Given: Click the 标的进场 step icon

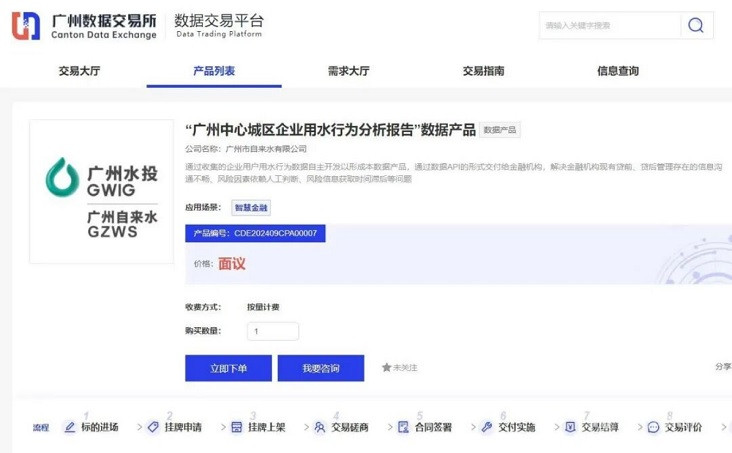Looking at the screenshot, I should [x=70, y=427].
